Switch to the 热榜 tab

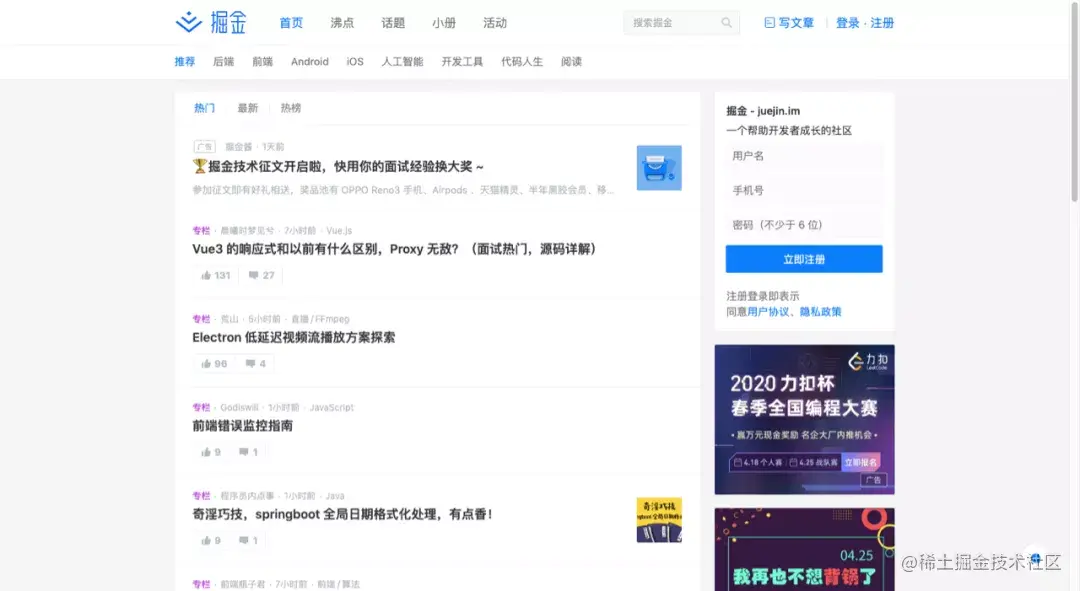(x=291, y=107)
